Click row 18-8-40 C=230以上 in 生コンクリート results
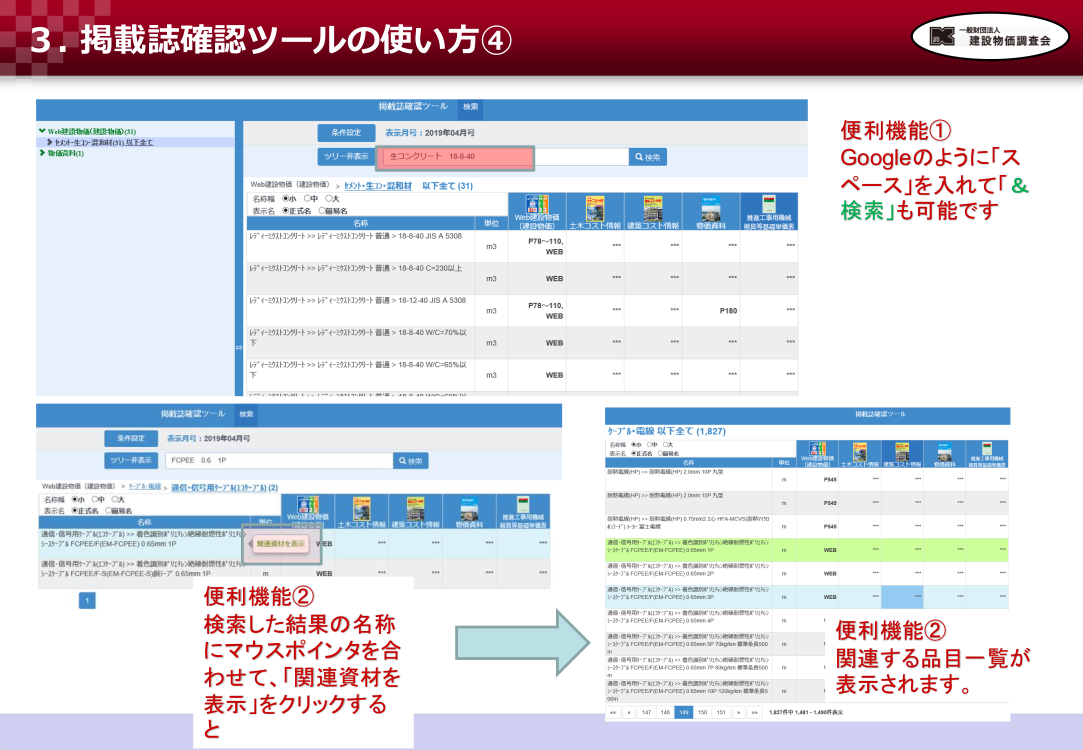1083x750 pixels. tap(522, 278)
